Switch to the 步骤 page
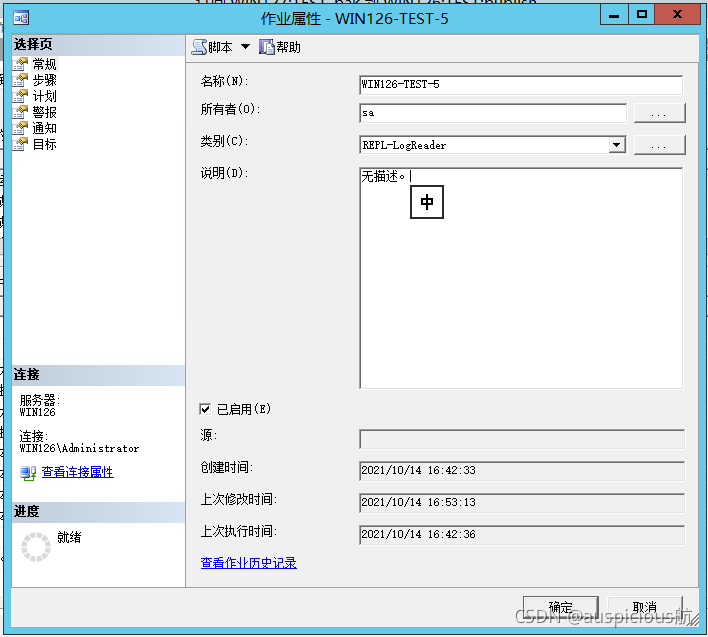 [x=44, y=80]
